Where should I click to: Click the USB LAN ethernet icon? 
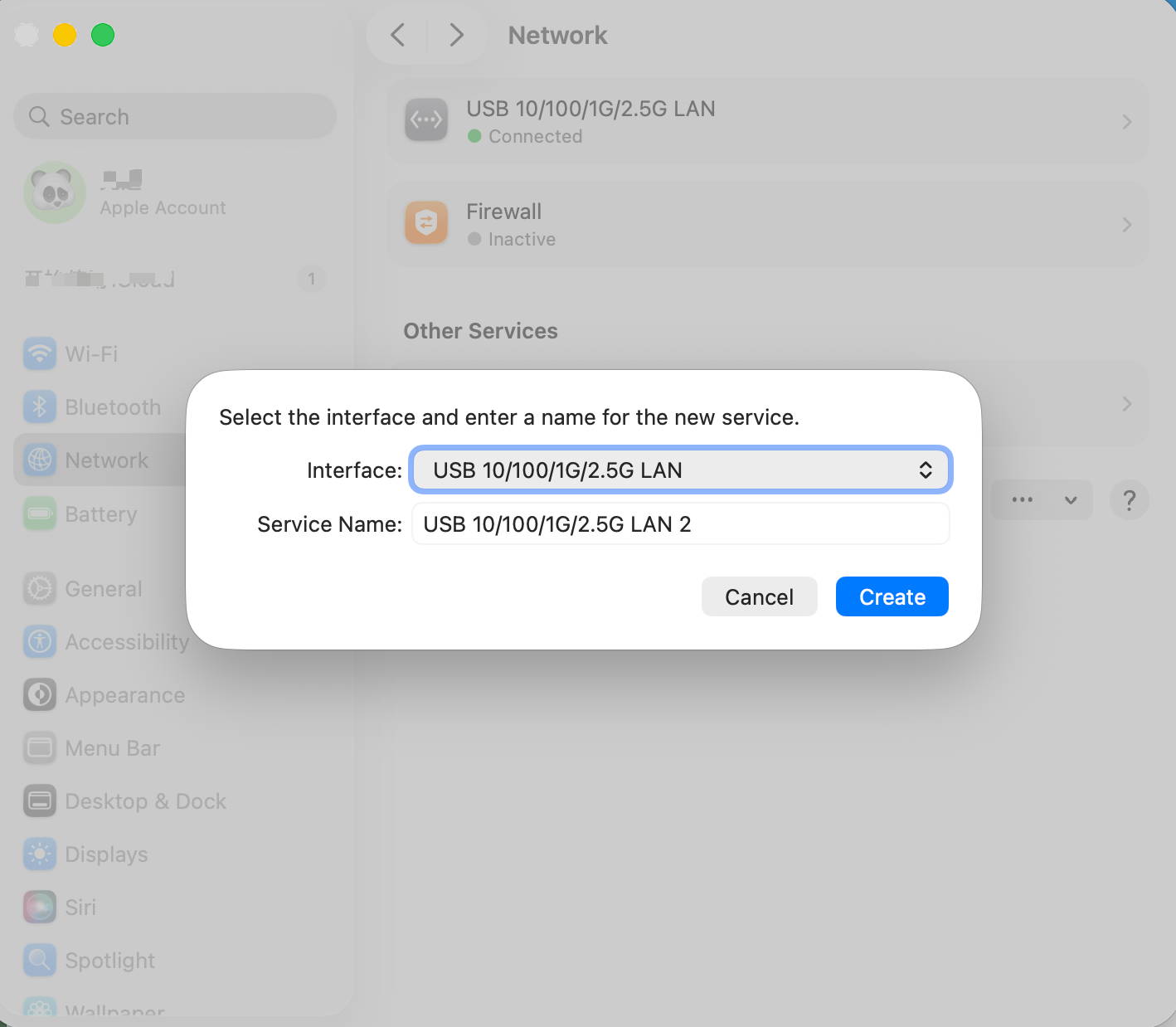pos(426,120)
